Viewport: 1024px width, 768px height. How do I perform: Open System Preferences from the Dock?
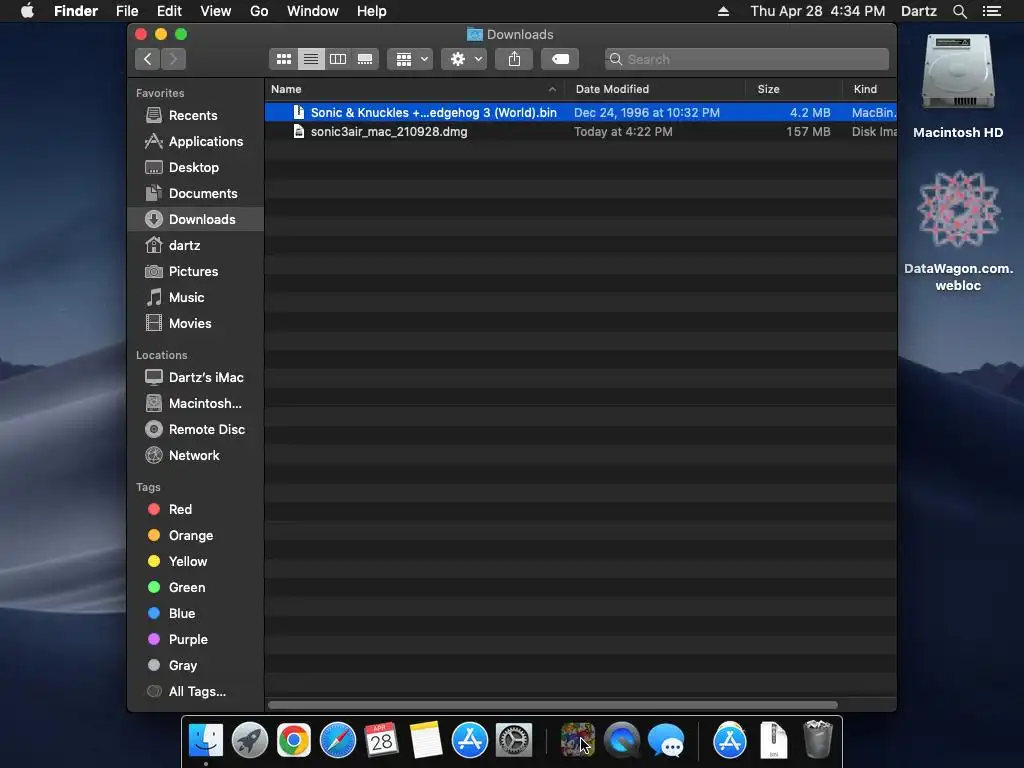[x=514, y=741]
